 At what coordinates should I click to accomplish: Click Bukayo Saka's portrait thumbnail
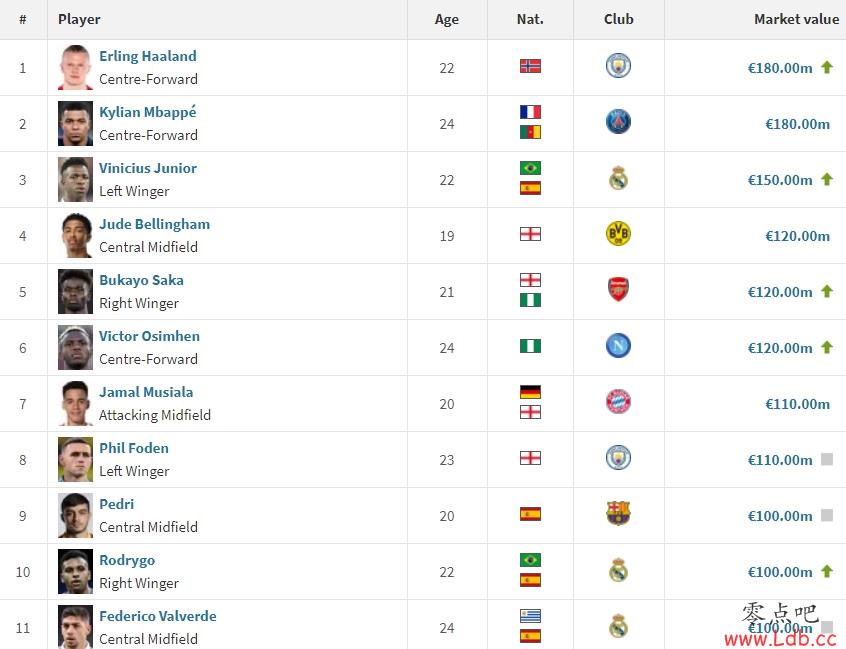click(76, 292)
